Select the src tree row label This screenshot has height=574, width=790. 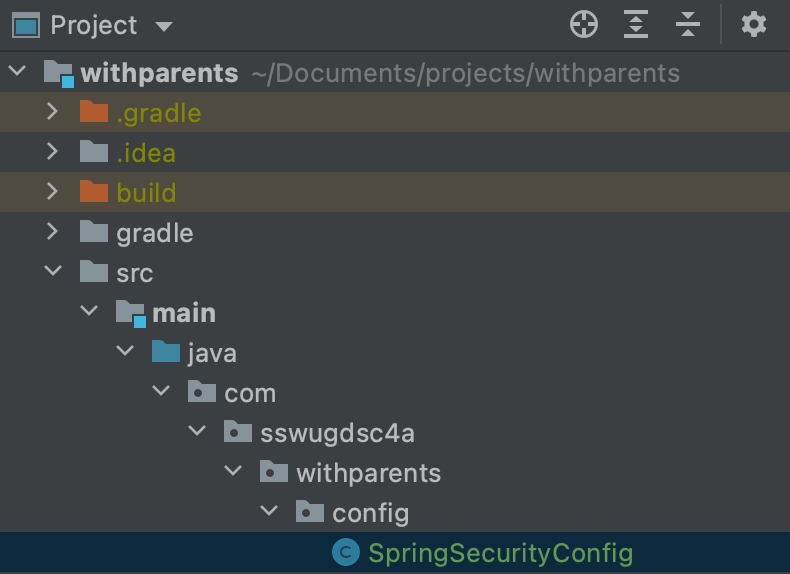pyautogui.click(x=135, y=274)
